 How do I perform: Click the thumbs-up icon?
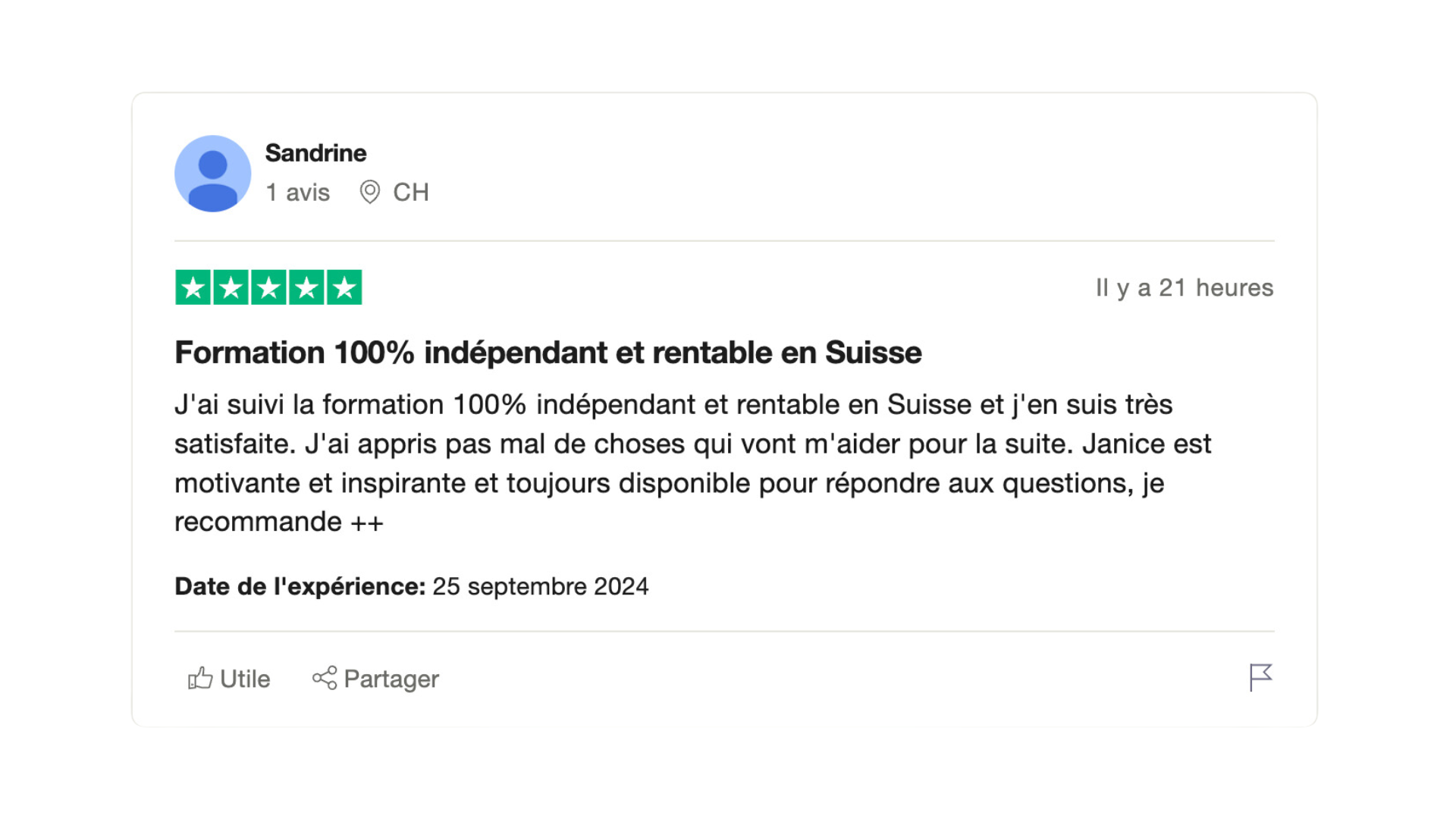coord(200,678)
